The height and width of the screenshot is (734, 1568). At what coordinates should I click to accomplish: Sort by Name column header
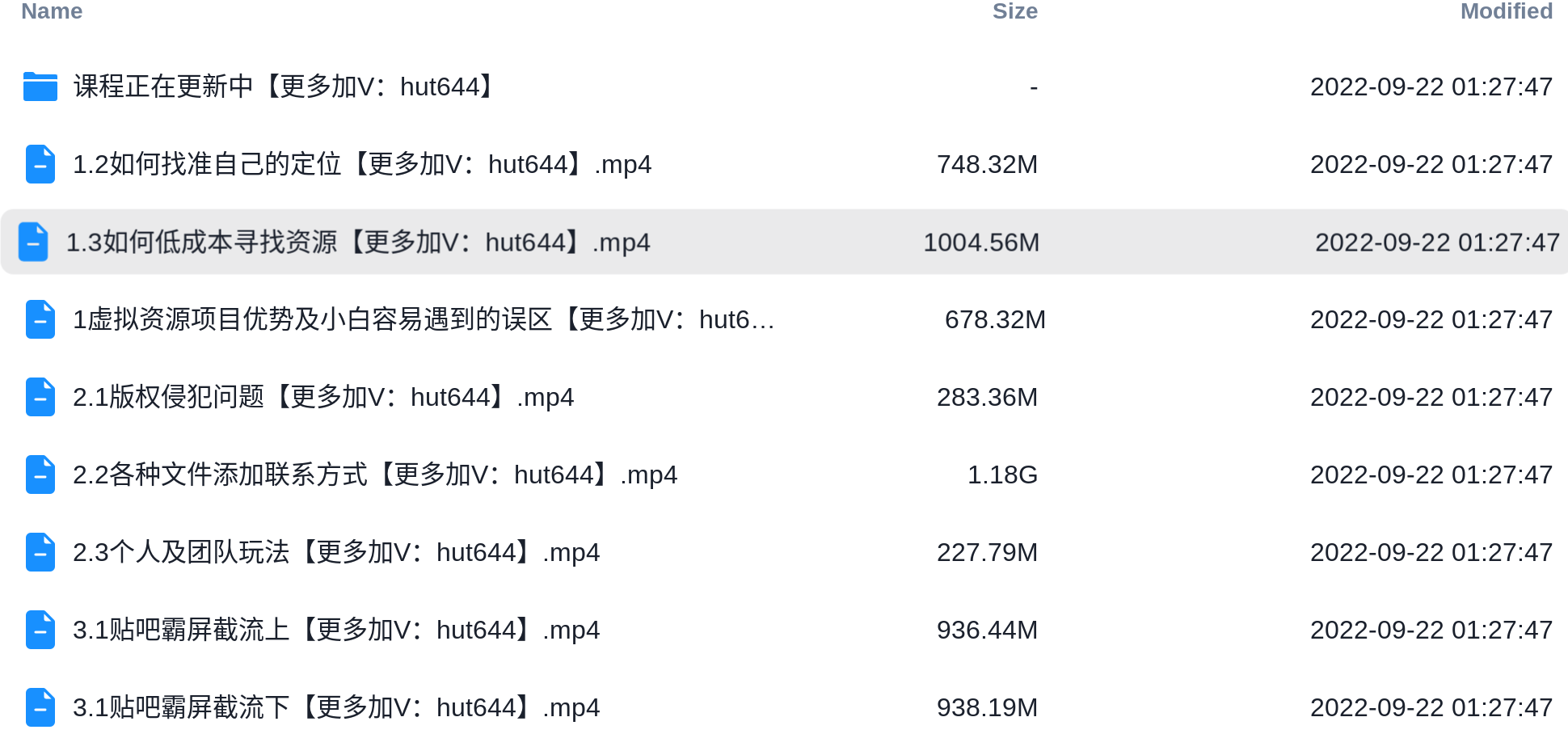click(52, 11)
